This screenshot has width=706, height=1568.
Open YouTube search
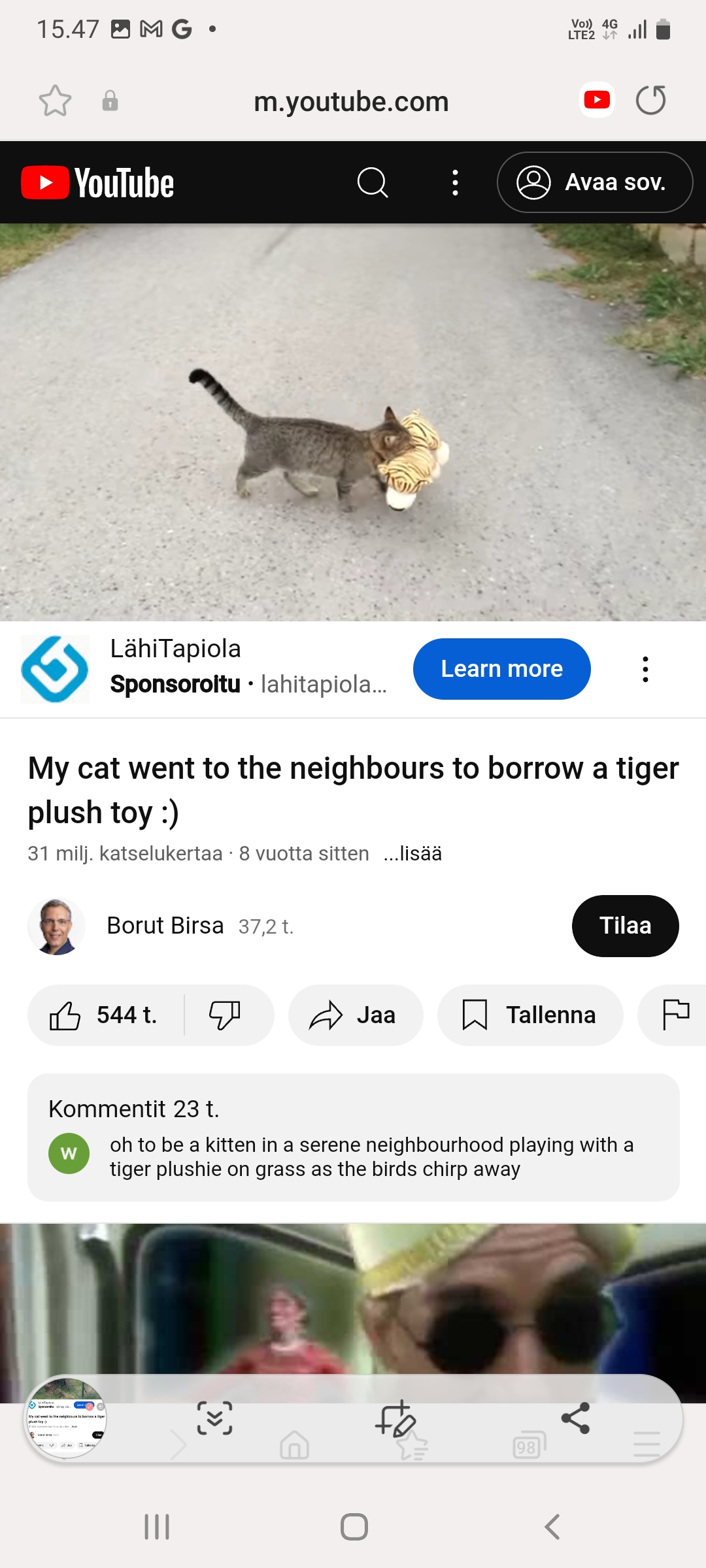[x=373, y=182]
